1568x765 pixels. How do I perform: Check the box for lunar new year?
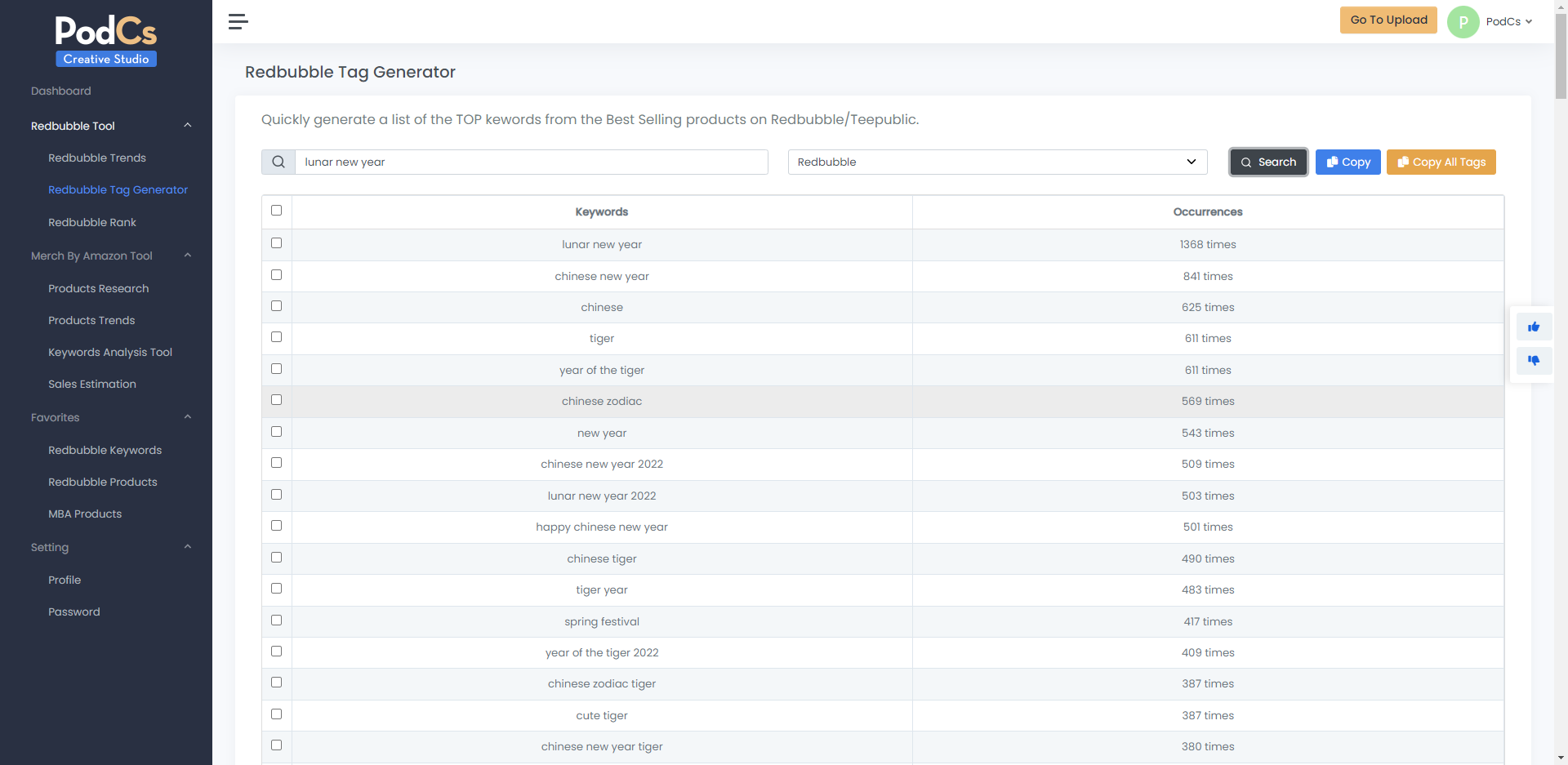(276, 243)
